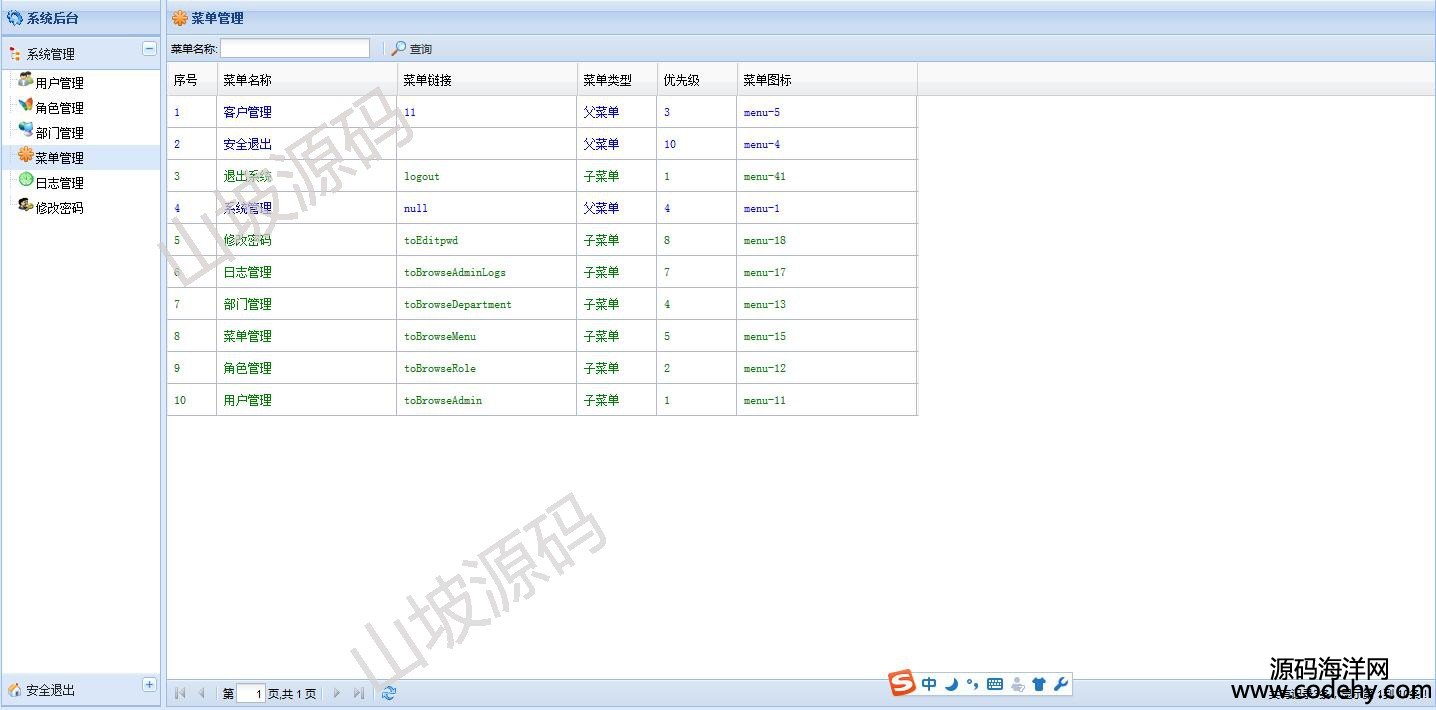Open 角色管理 in the sidebar
Viewport: 1436px width, 710px height.
(59, 108)
